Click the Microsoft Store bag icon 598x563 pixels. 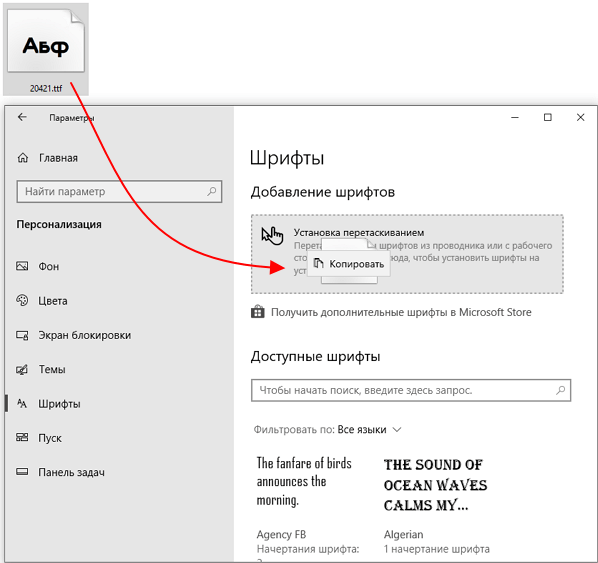[x=258, y=312]
